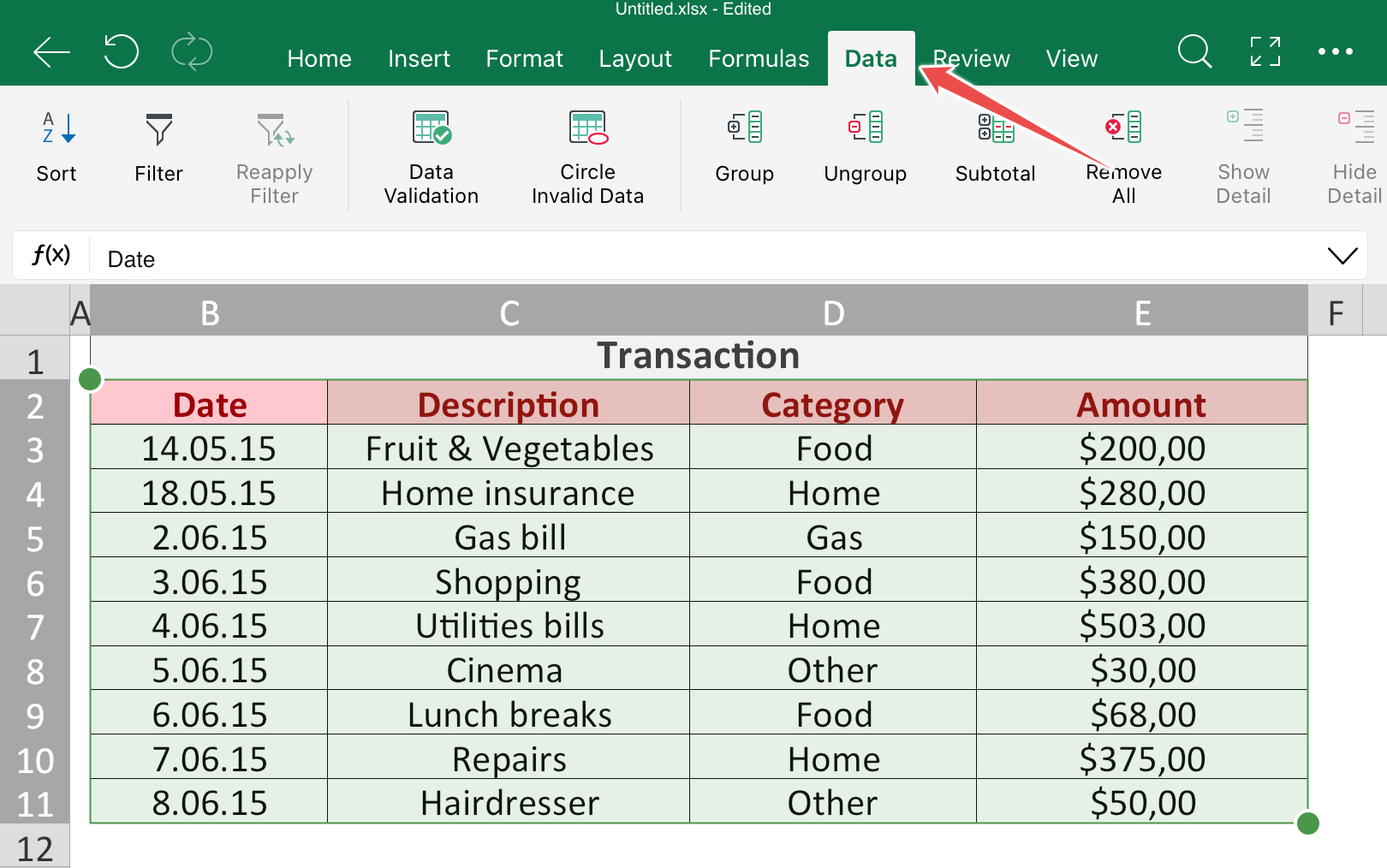
Task: Open the Subtotal tool
Action: 995,128
